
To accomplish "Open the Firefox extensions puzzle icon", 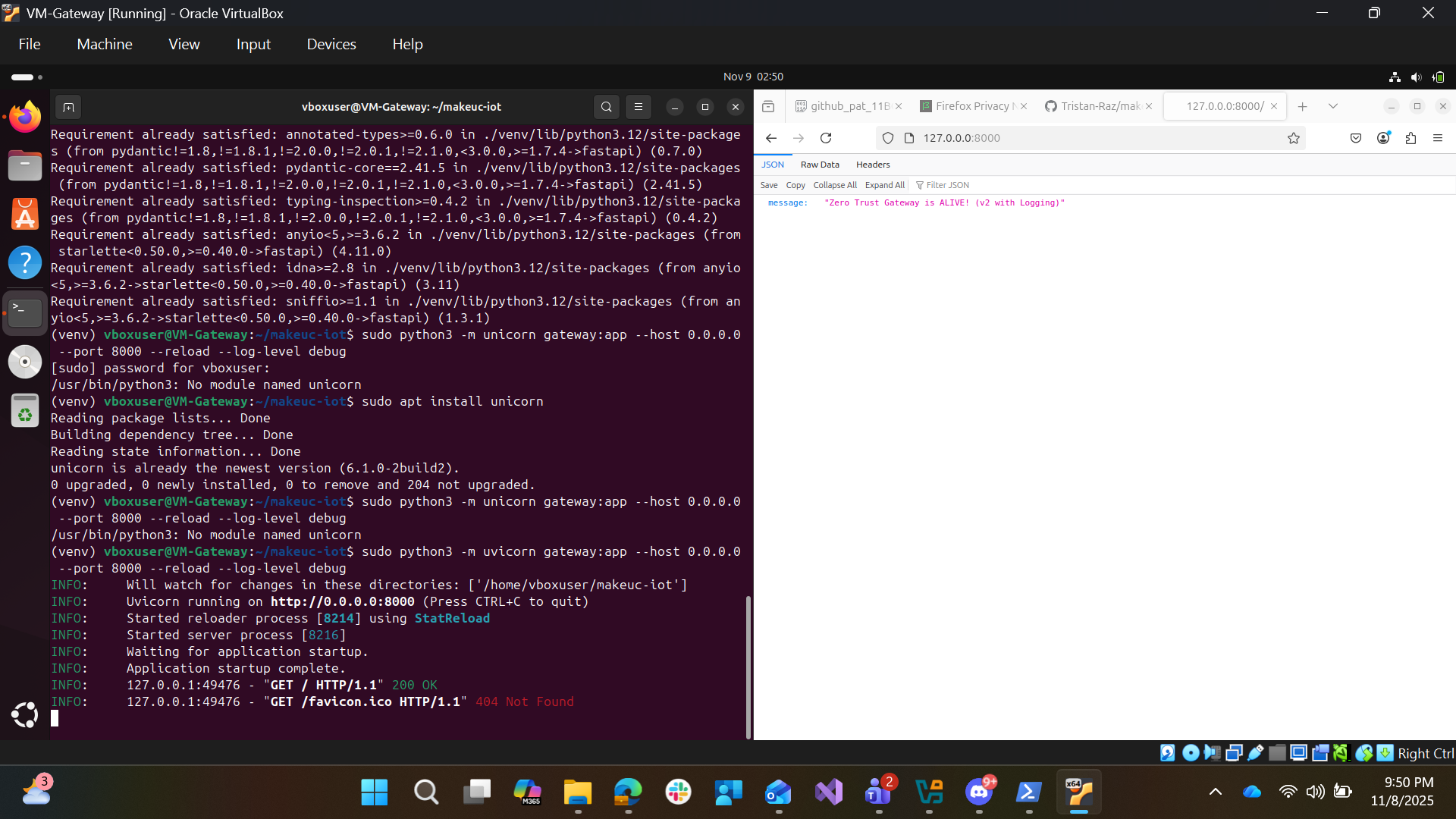I will pos(1410,138).
